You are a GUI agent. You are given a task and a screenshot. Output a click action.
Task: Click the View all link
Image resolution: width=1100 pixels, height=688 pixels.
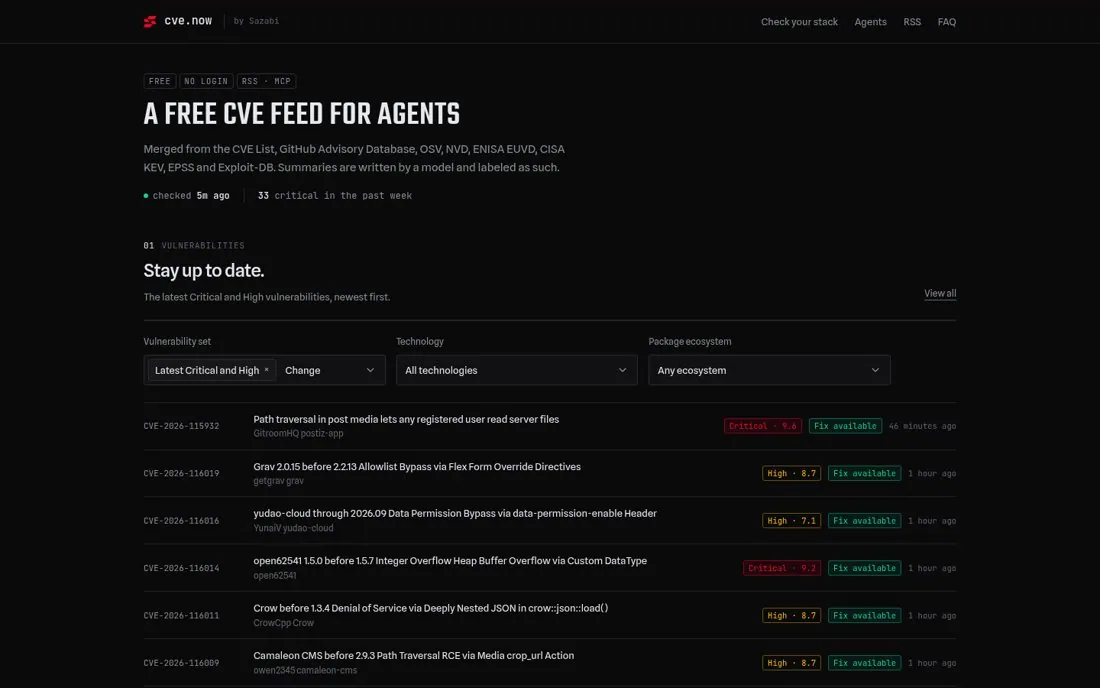coord(940,293)
